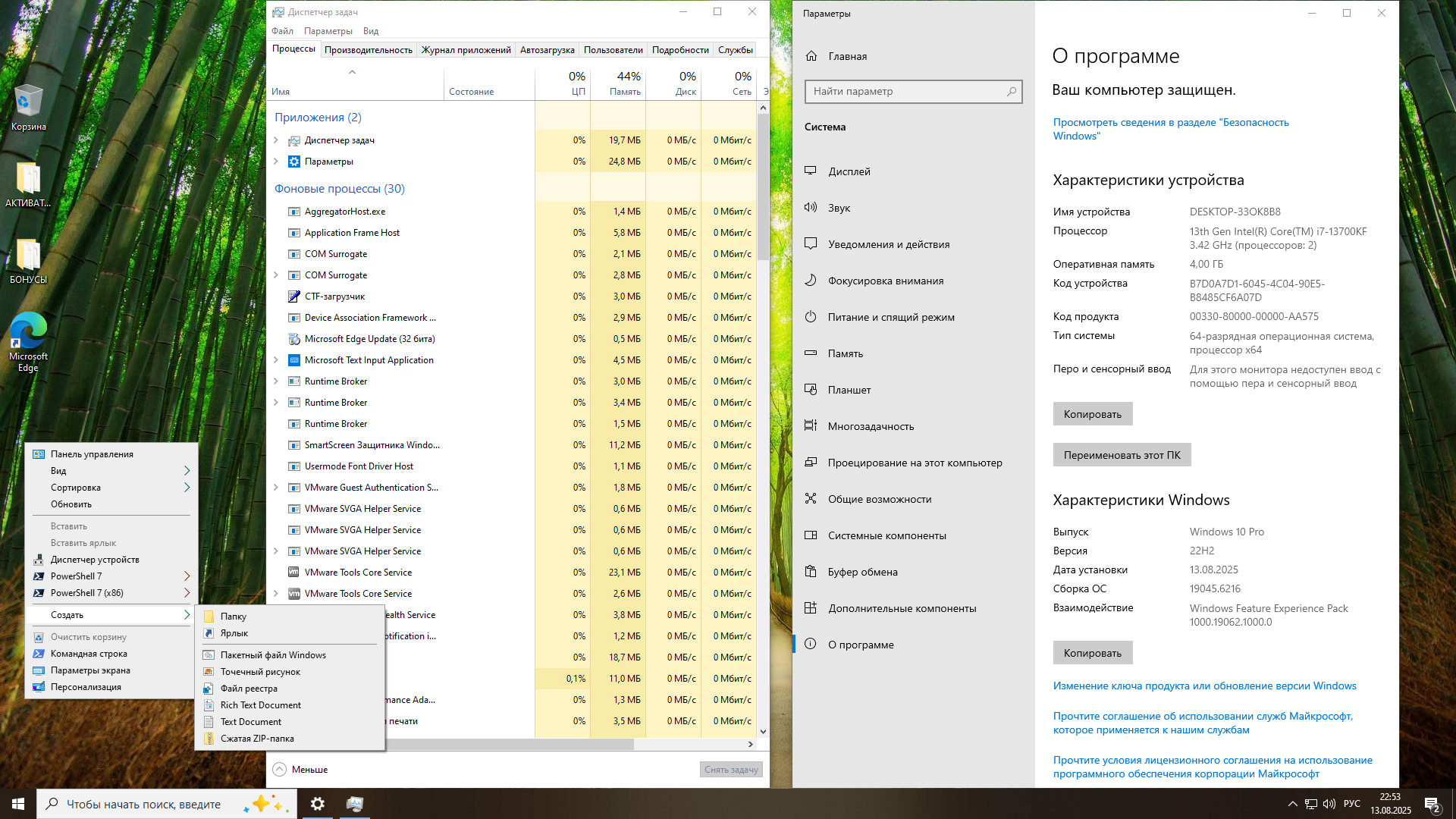Open Task Manager icon on taskbar
The width and height of the screenshot is (1456, 819).
coord(354,804)
